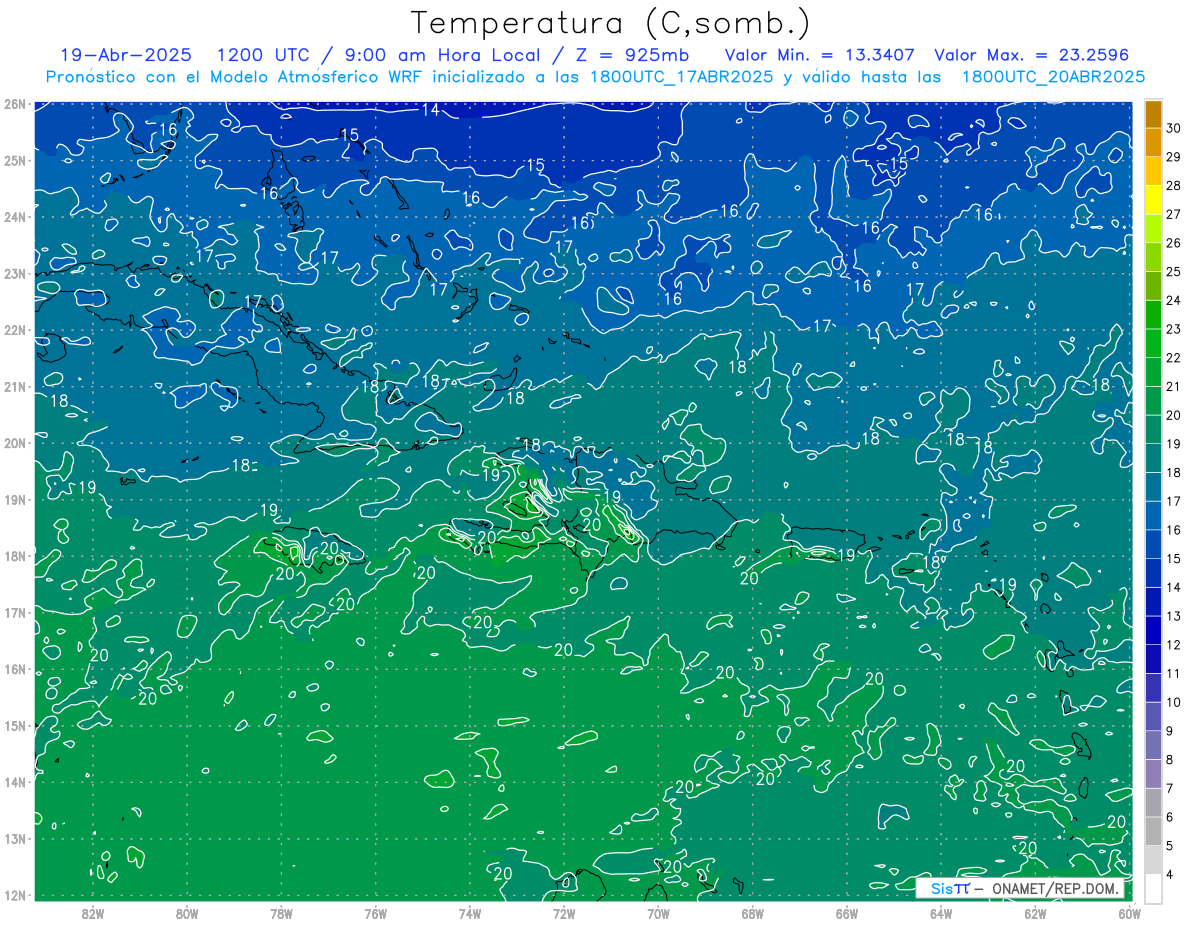
Task: Click the lime colorbar swatch between 25 and 26
Action: (1153, 257)
